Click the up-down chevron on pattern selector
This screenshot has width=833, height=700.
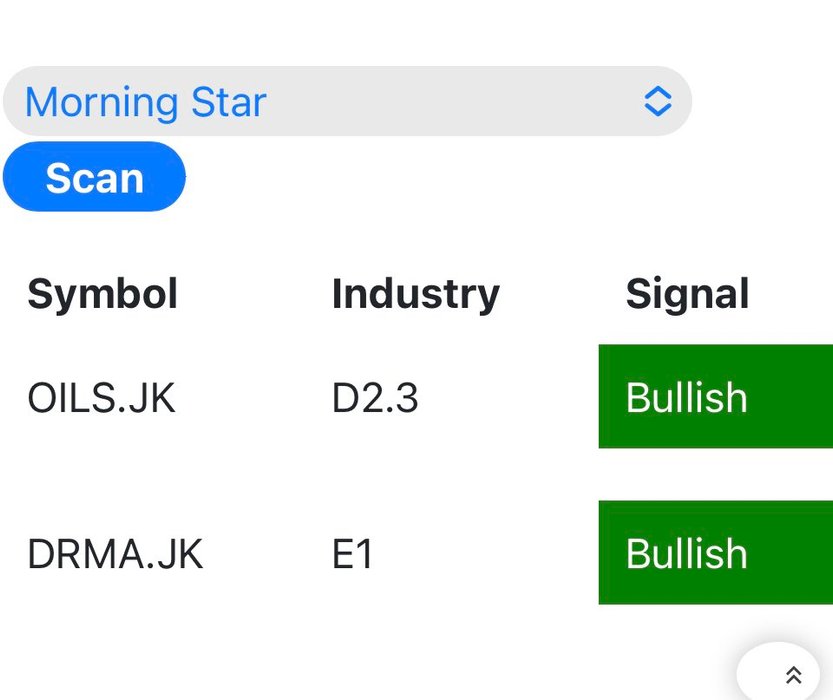pos(657,102)
